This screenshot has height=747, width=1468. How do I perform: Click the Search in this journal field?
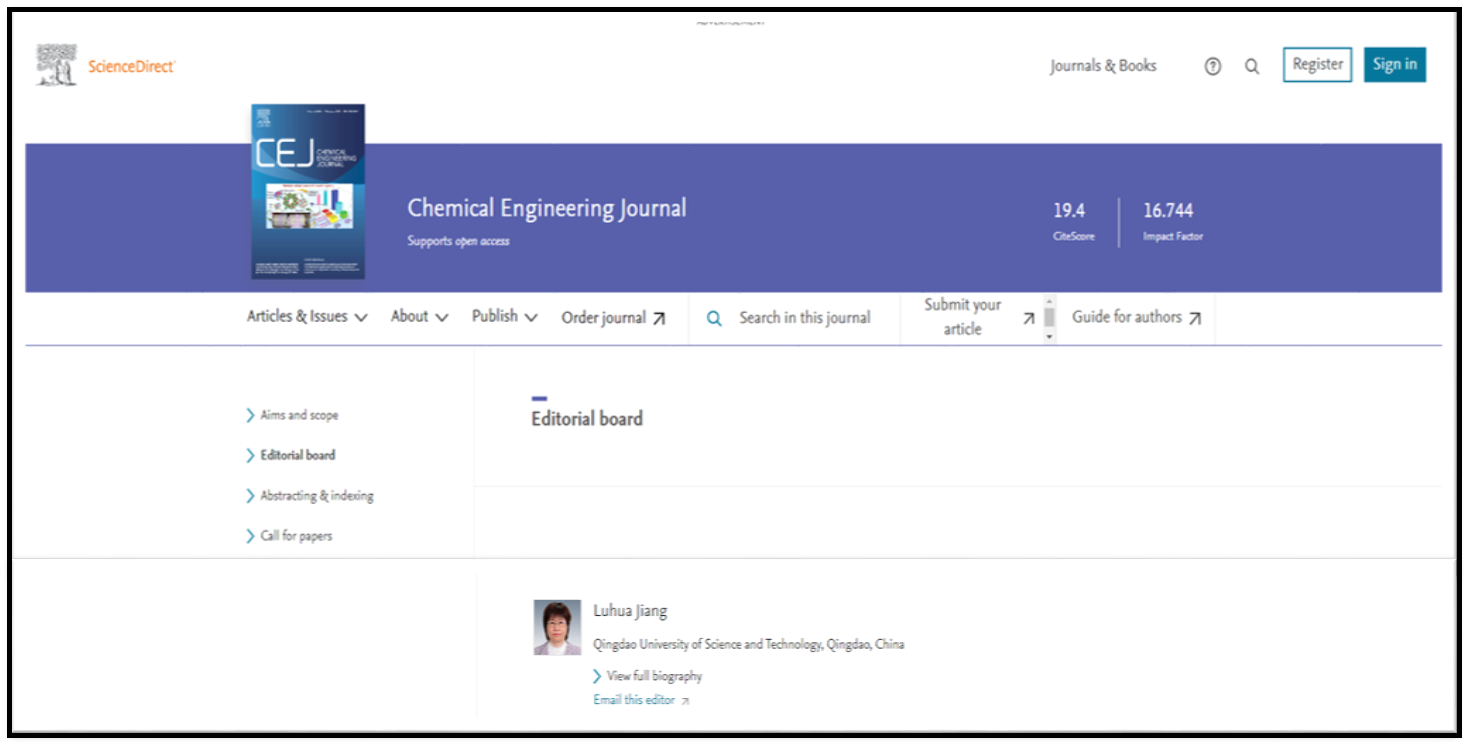[805, 318]
